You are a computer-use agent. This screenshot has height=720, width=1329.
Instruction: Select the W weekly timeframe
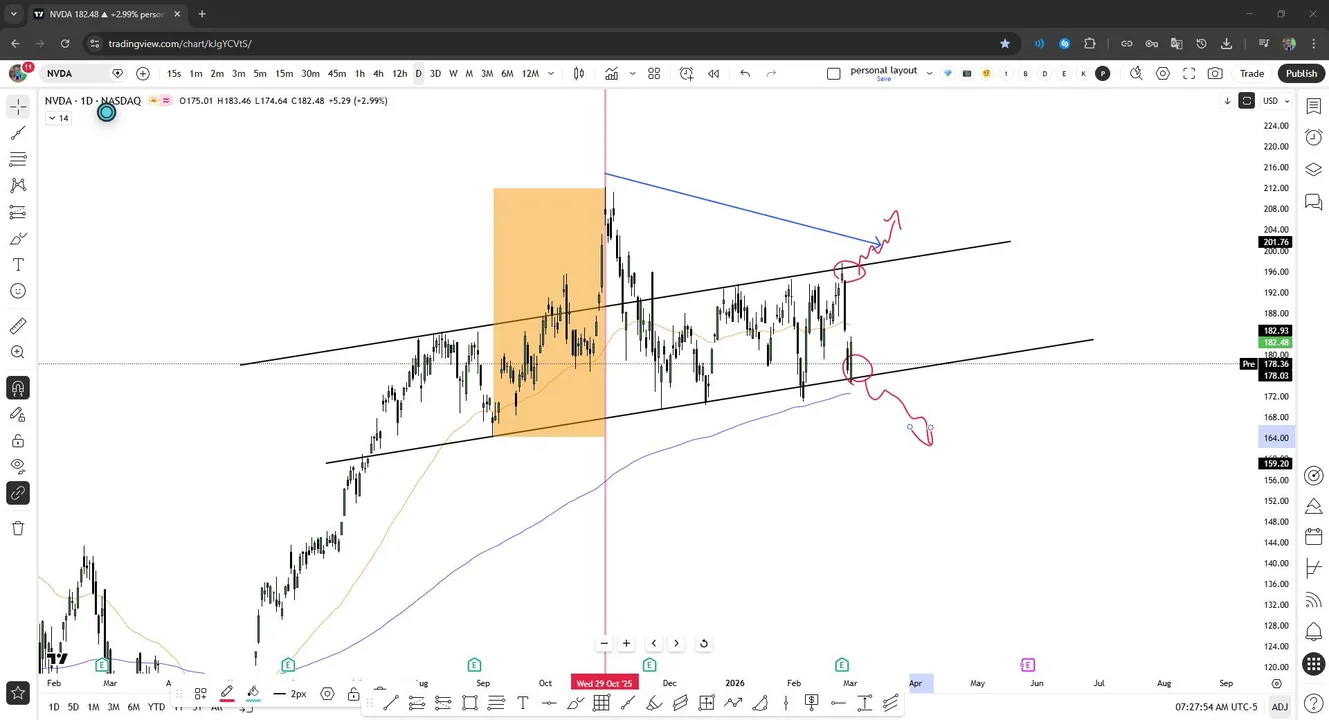453,73
